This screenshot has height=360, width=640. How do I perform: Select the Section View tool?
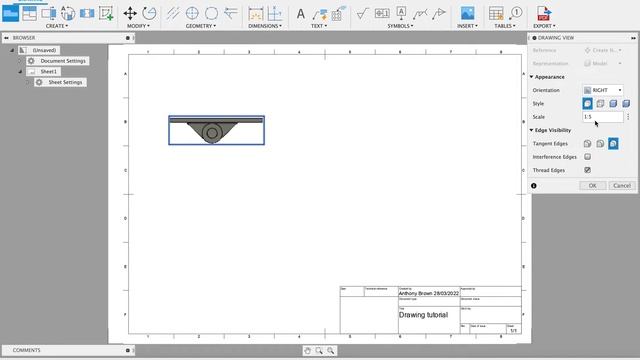tap(49, 13)
